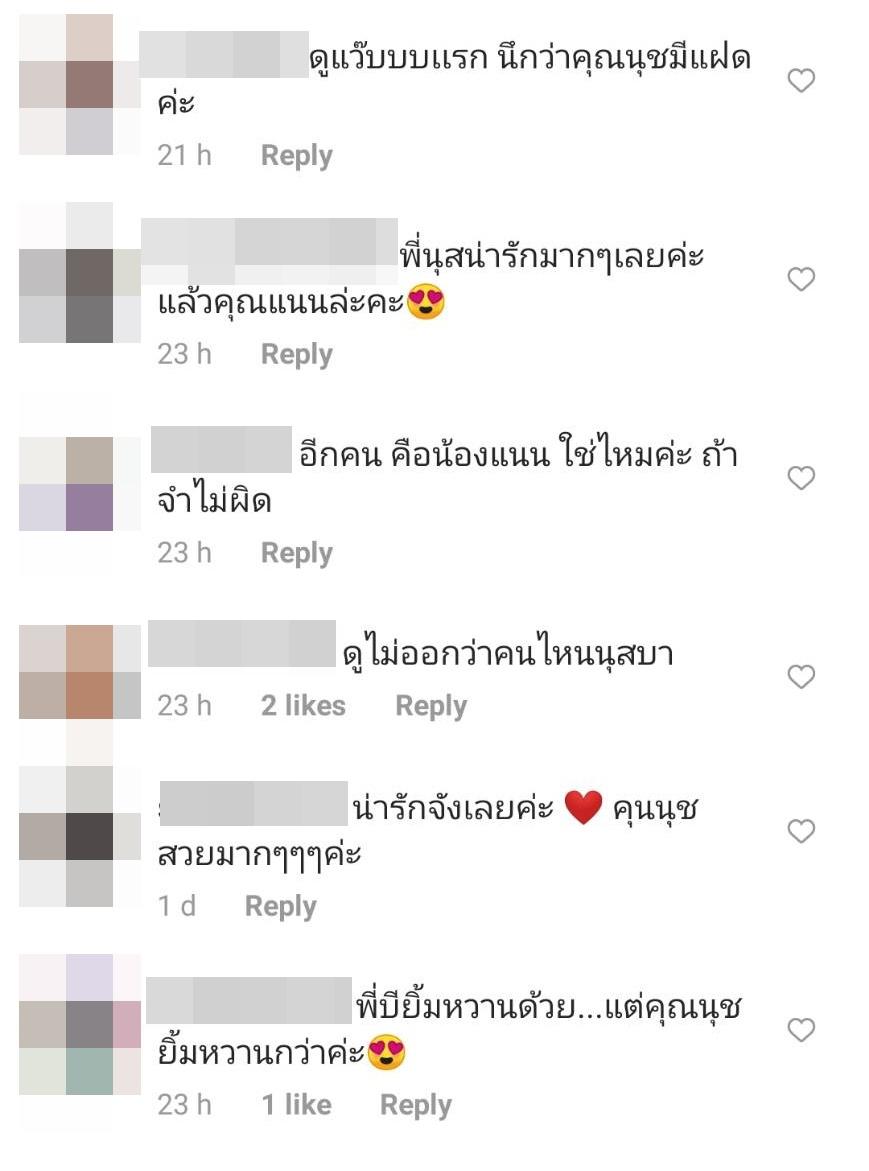Reply to the 21 h comment
The width and height of the screenshot is (869, 1171).
pos(296,156)
